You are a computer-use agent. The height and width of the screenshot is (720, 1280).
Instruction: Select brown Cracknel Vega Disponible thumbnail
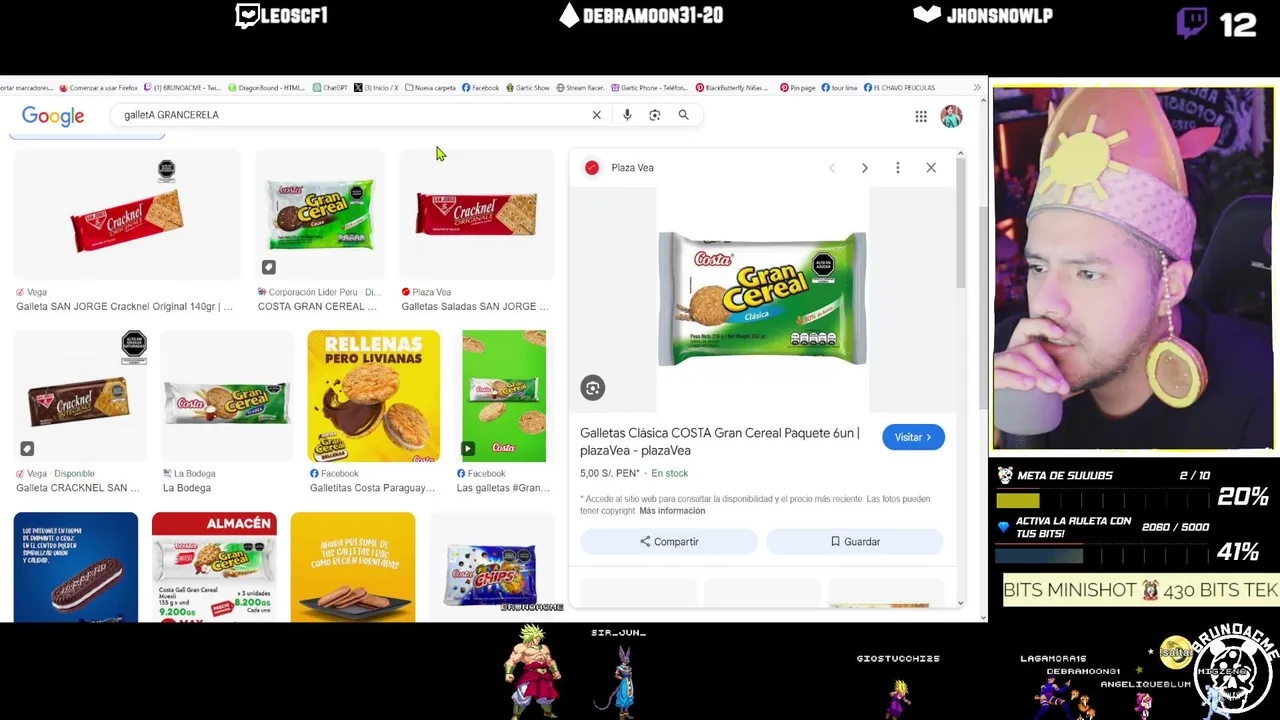[80, 396]
